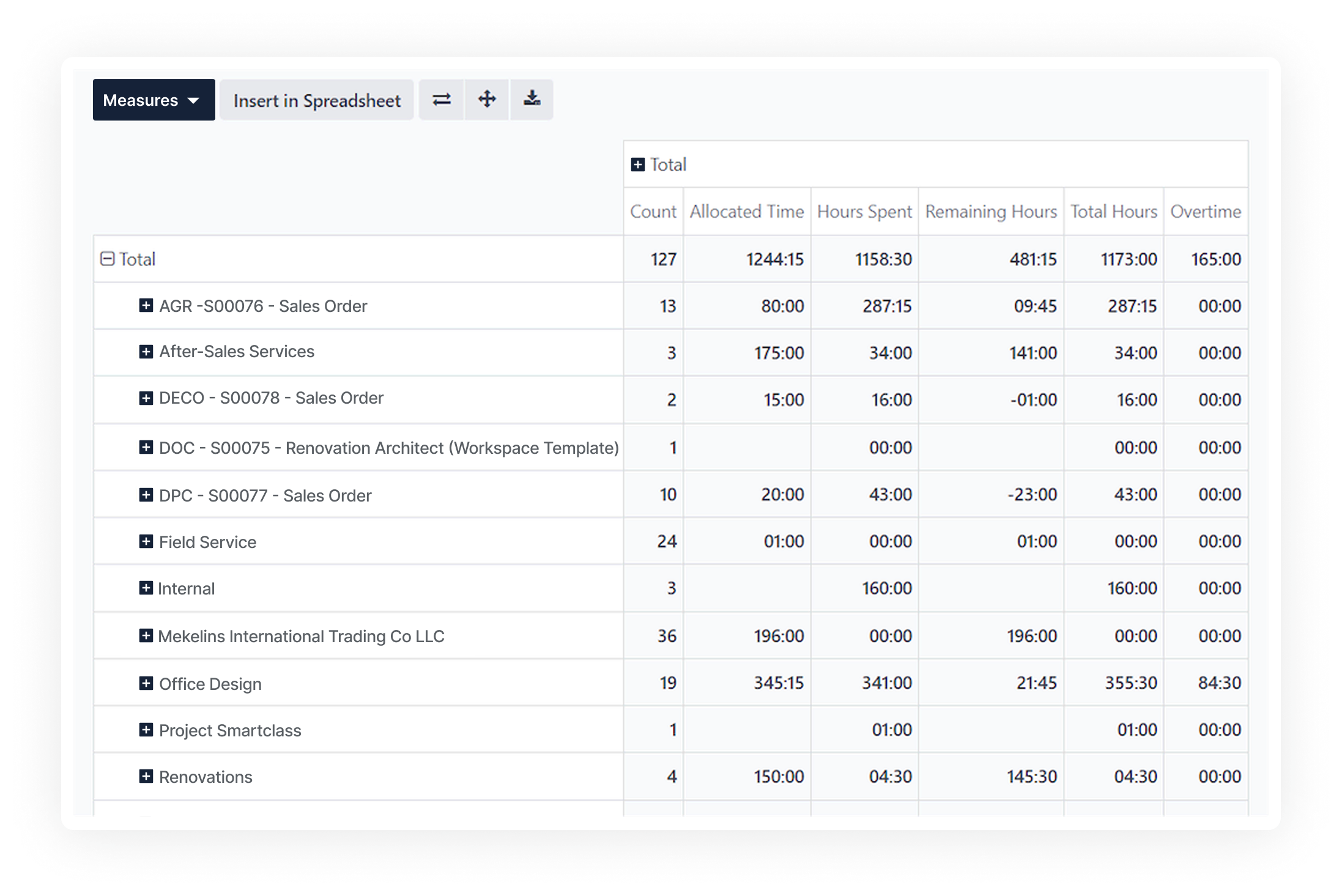Expand the After-Sales Services row
The width and height of the screenshot is (1342, 896).
coord(146,352)
